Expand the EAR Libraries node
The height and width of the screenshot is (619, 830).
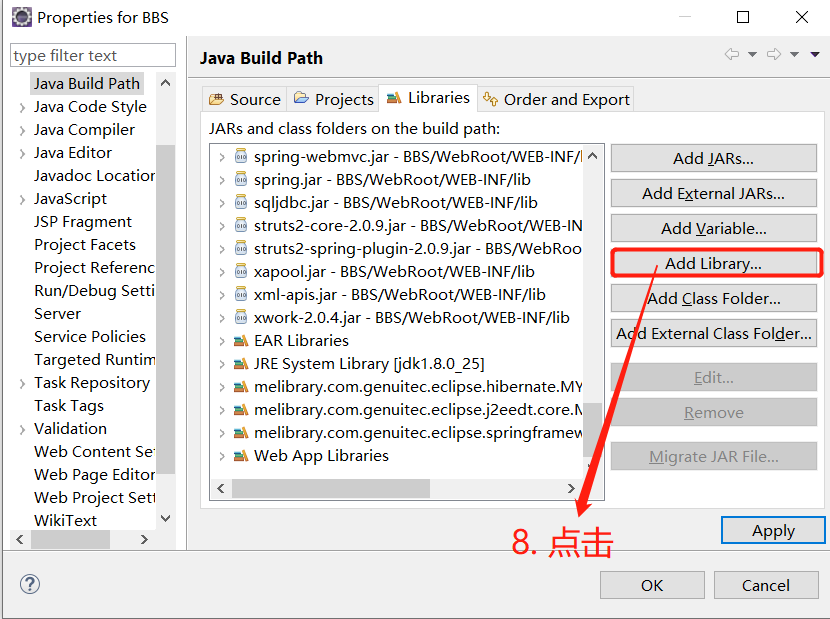(x=222, y=341)
